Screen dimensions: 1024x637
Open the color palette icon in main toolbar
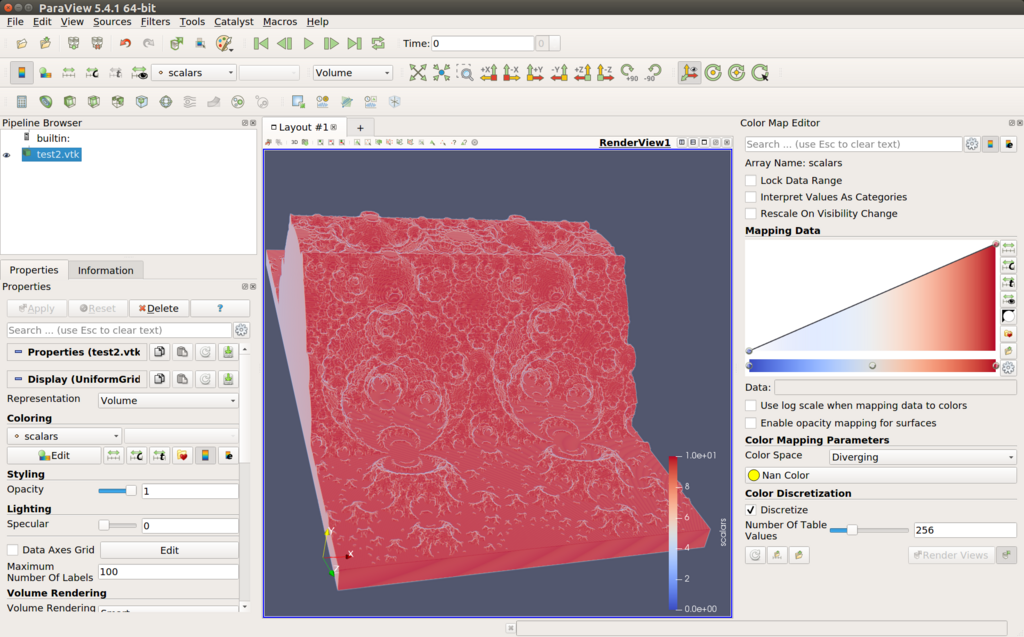tap(224, 44)
